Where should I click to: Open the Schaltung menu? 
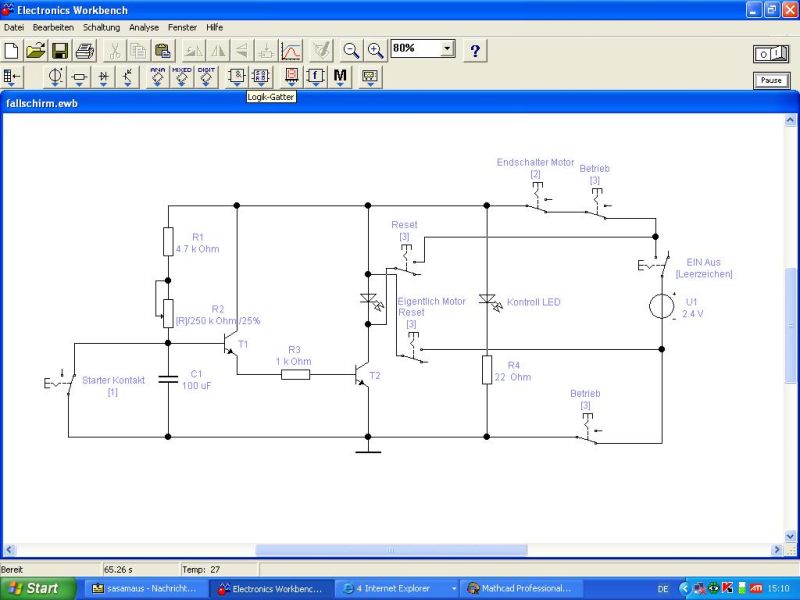(101, 27)
